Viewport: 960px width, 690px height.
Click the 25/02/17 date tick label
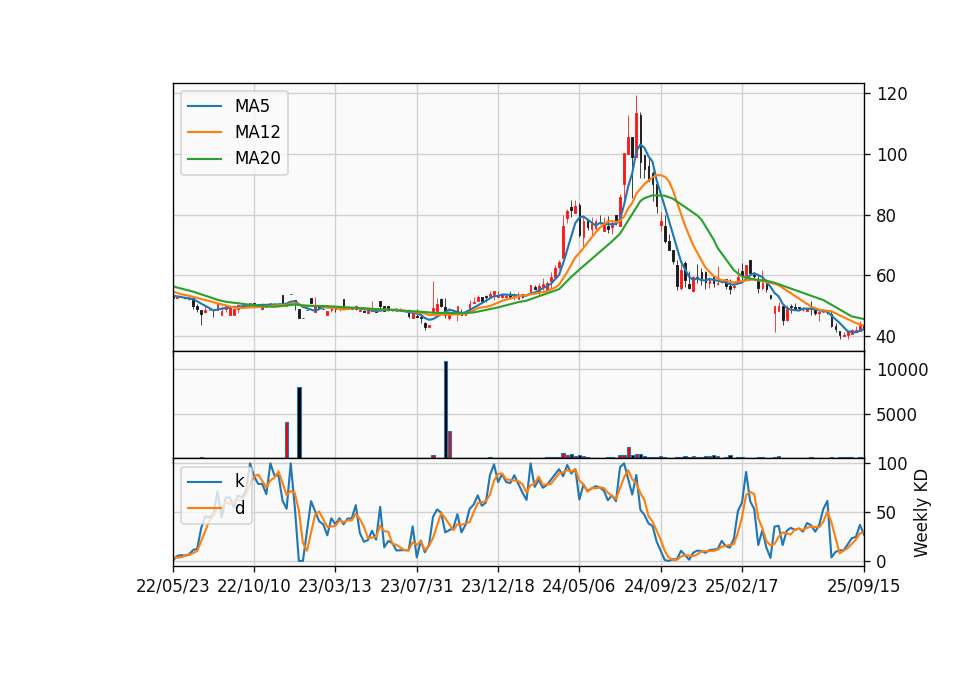pyautogui.click(x=741, y=586)
